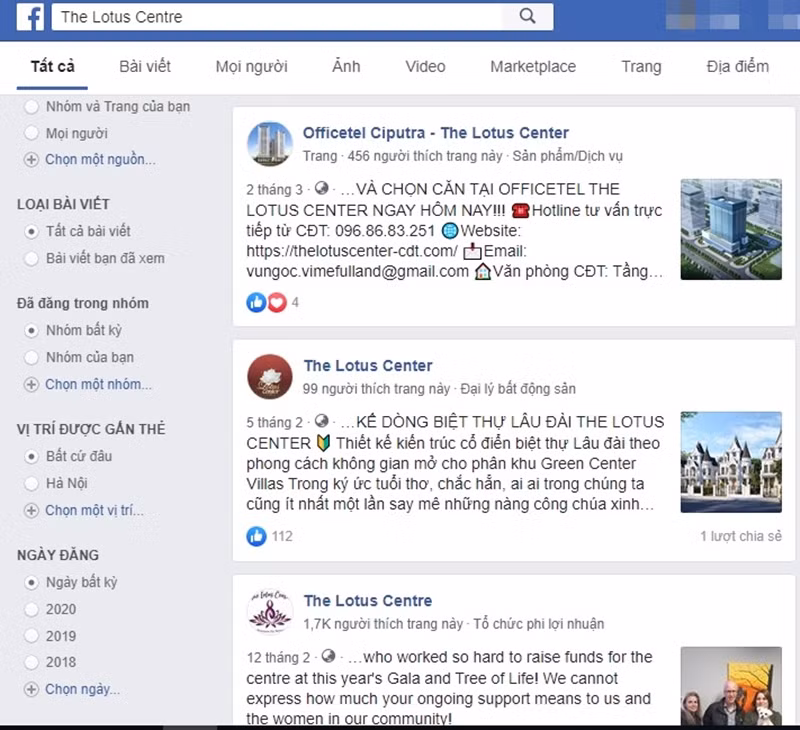Expand 'Chọn một nguồn...' source chooser

99,159
